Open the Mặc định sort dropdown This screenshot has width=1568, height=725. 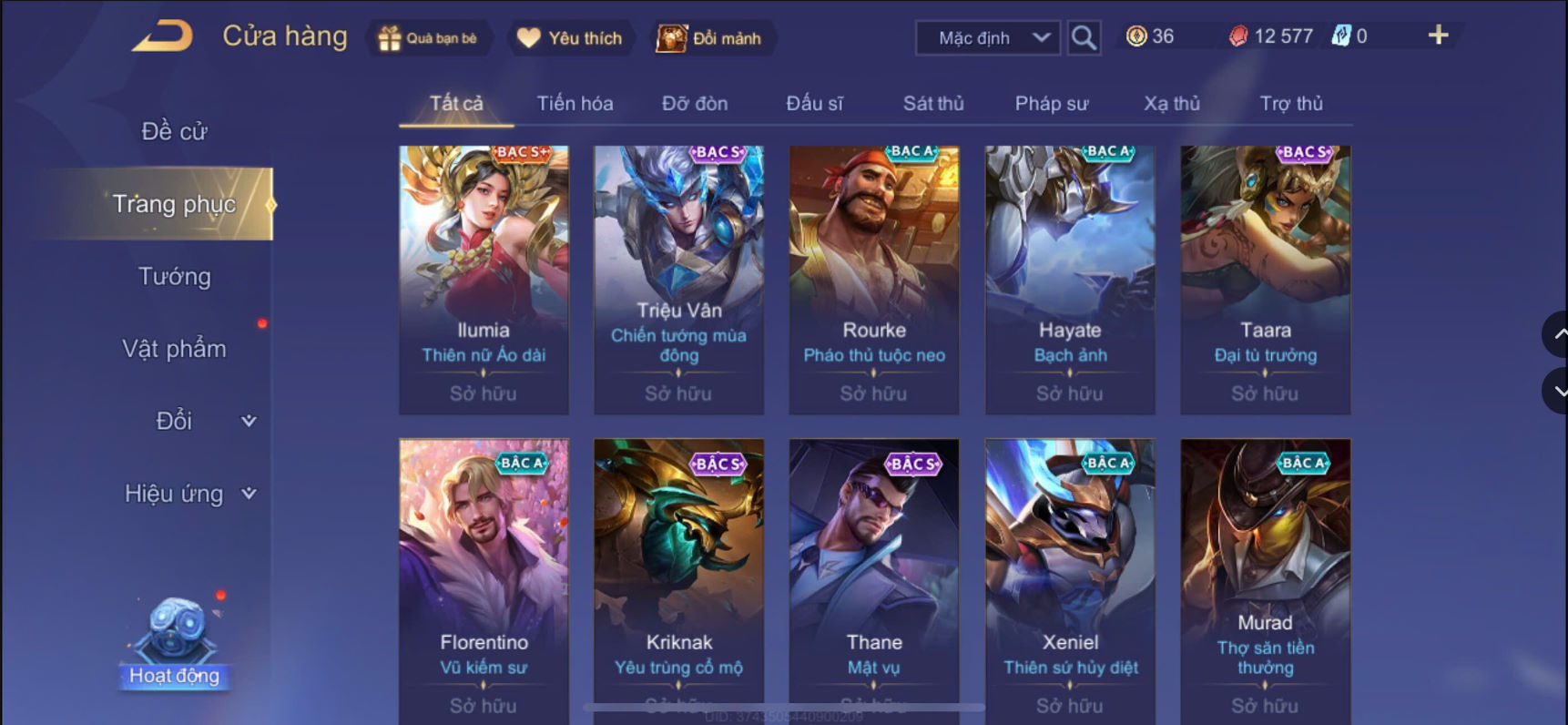pos(988,37)
